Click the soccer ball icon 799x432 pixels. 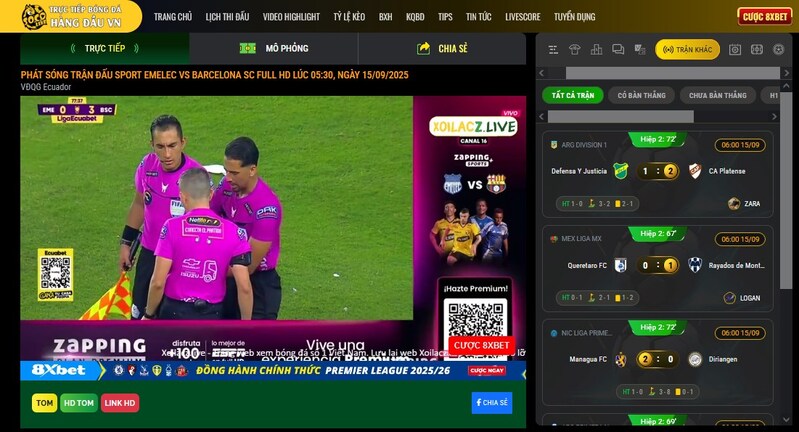click(x=779, y=49)
